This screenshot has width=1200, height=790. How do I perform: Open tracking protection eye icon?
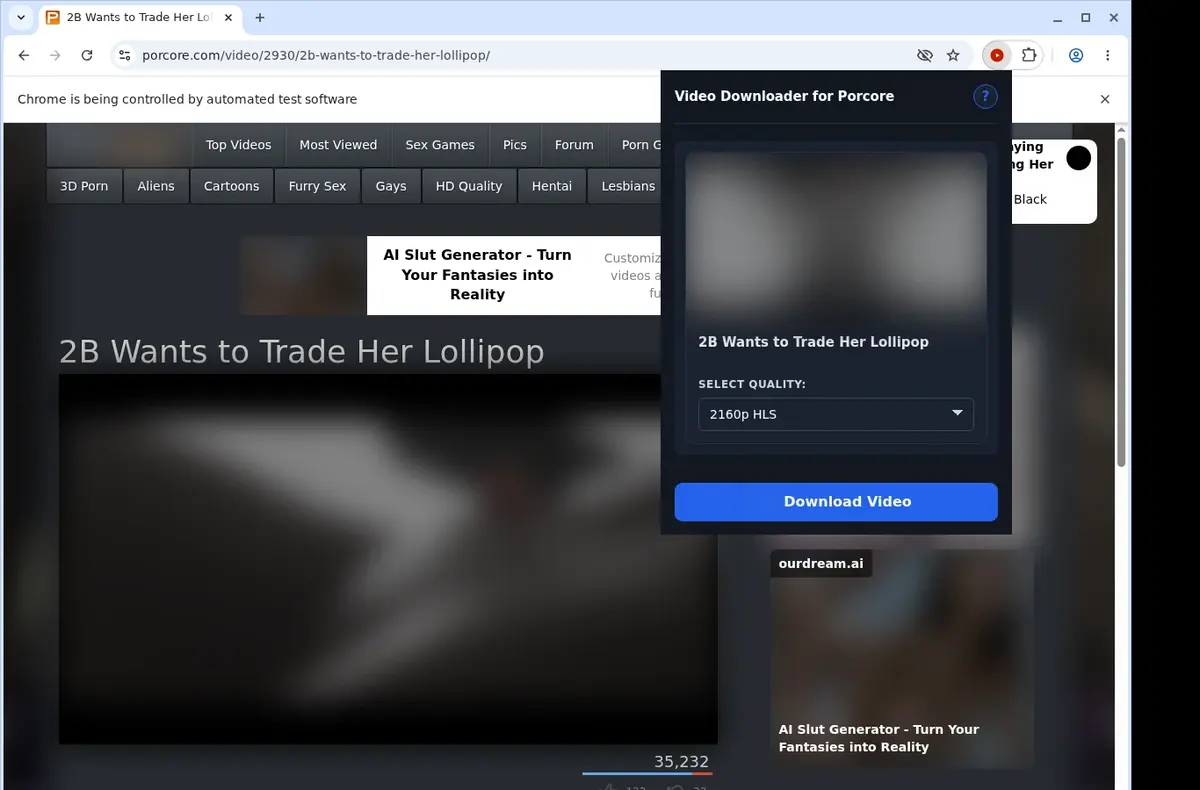tap(925, 56)
